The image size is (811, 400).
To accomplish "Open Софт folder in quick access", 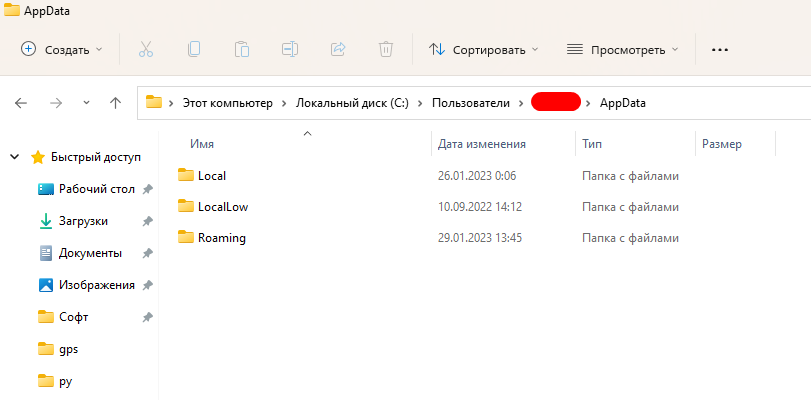I will click(x=73, y=317).
